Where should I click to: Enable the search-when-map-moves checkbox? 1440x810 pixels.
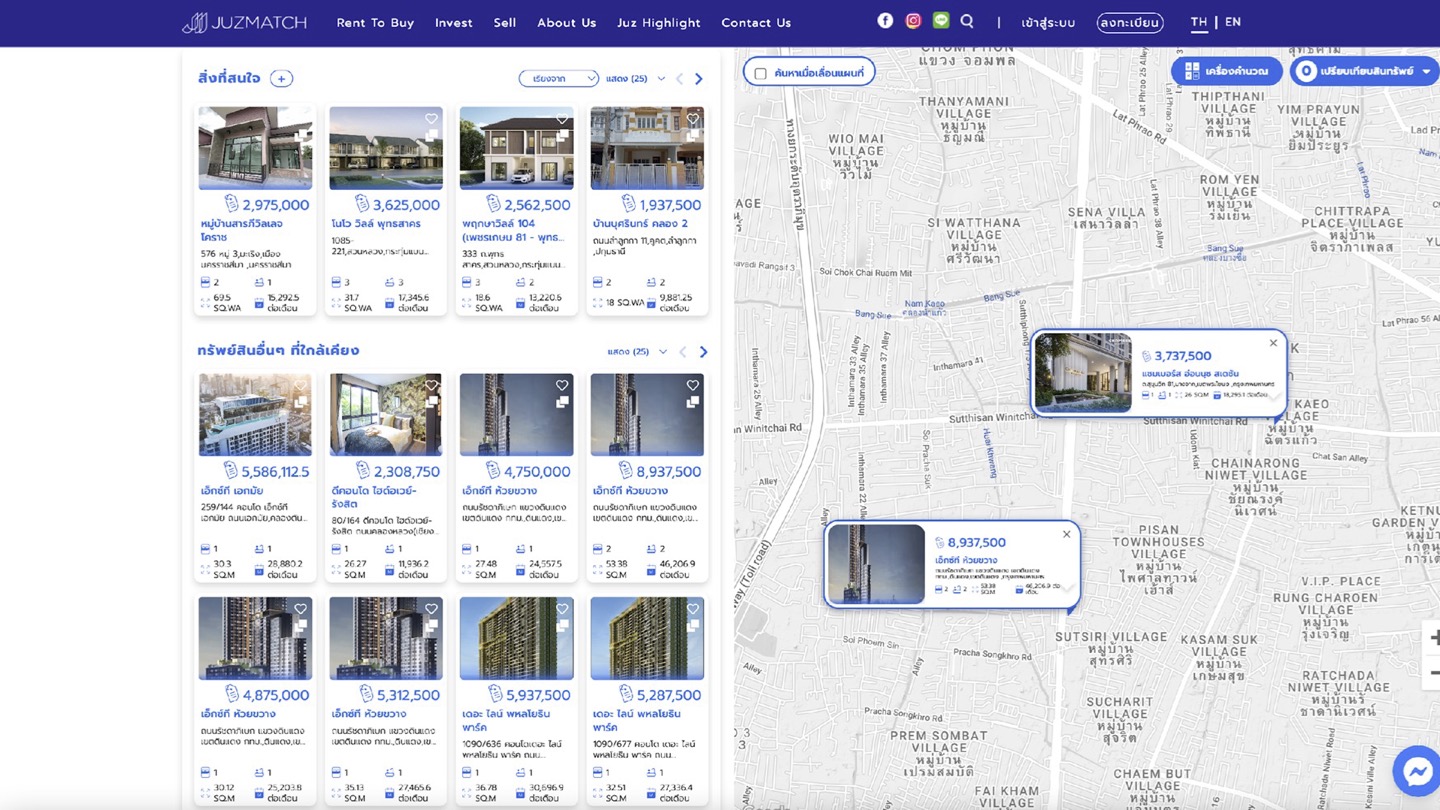pyautogui.click(x=760, y=73)
